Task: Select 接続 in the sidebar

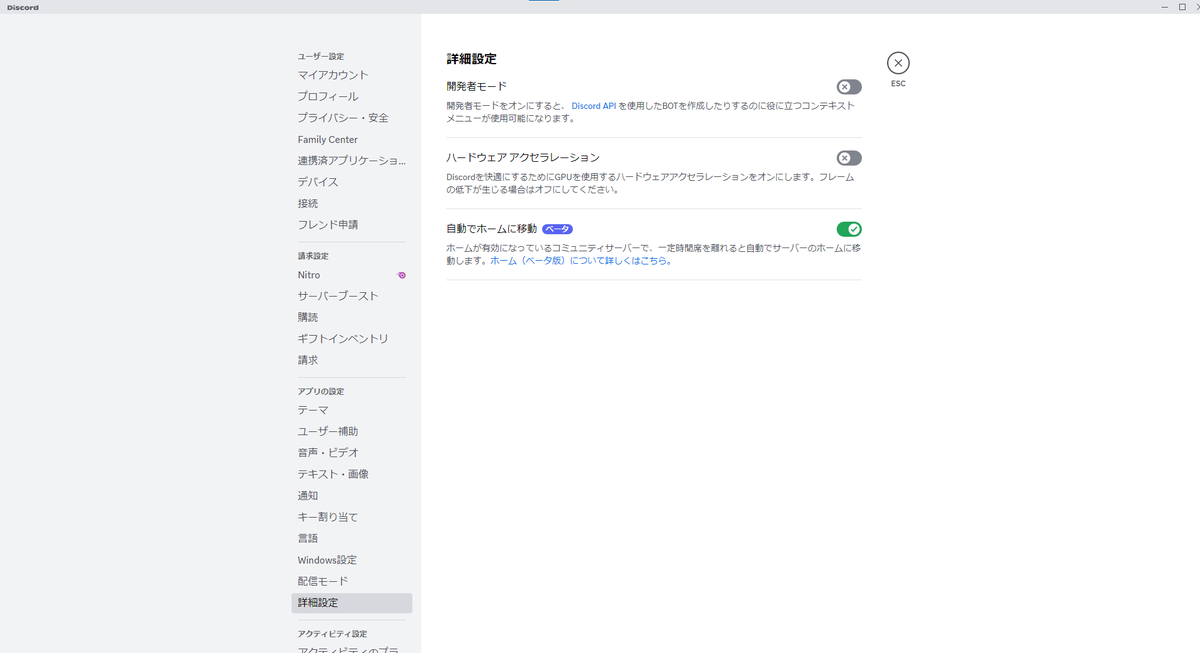Action: click(352, 203)
